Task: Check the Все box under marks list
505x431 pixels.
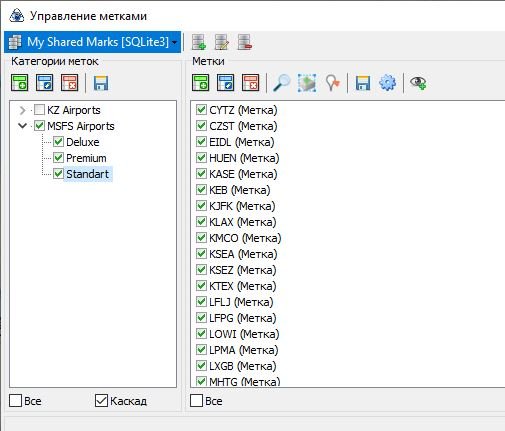Action: pos(196,401)
